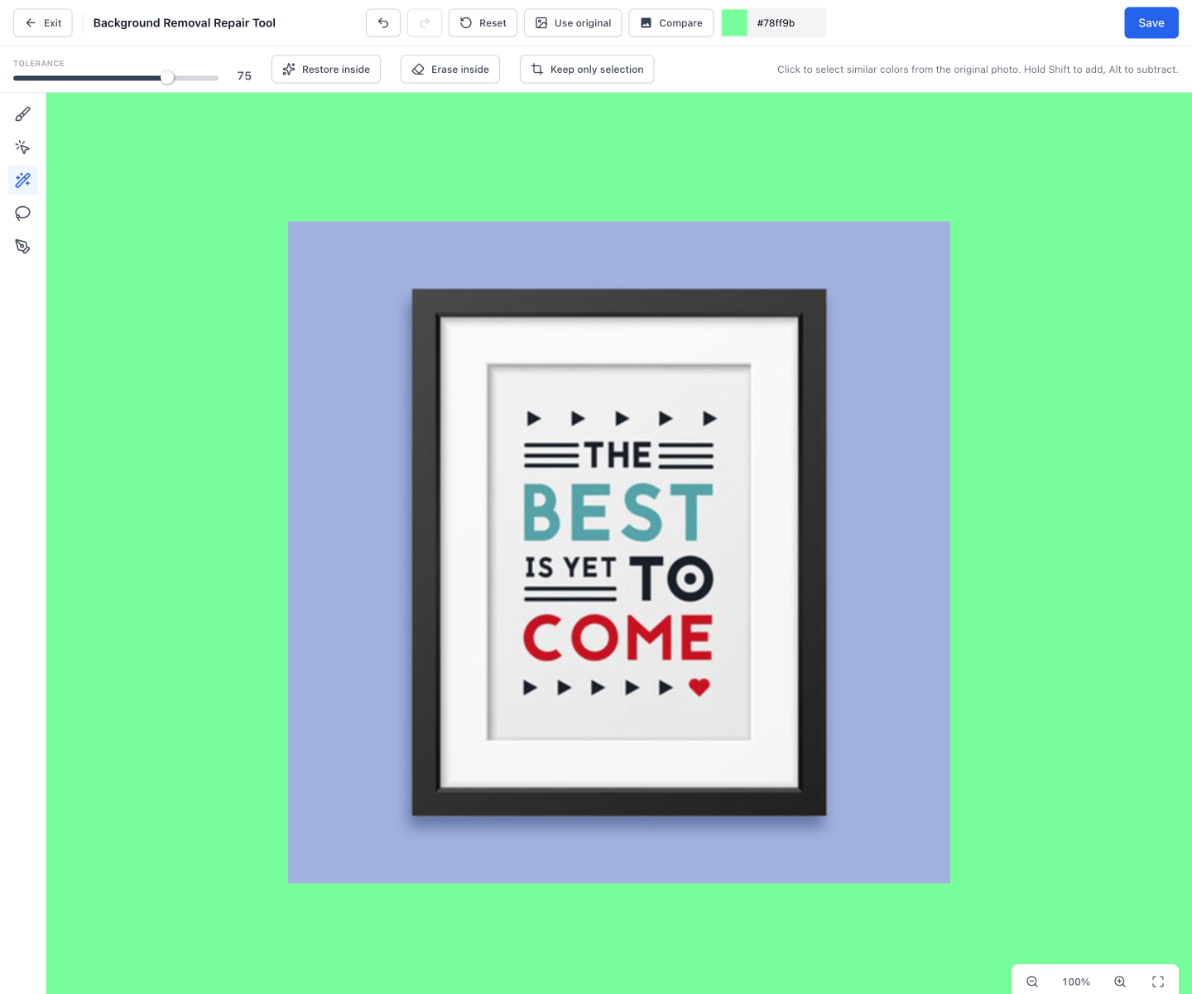Viewport: 1192px width, 994px height.
Task: Exit the Background Removal Repair Tool
Action: [x=43, y=23]
